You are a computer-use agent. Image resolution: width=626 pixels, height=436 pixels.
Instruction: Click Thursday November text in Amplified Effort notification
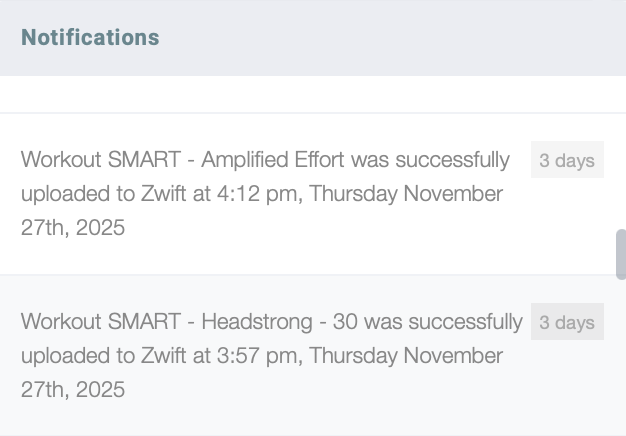tap(406, 194)
